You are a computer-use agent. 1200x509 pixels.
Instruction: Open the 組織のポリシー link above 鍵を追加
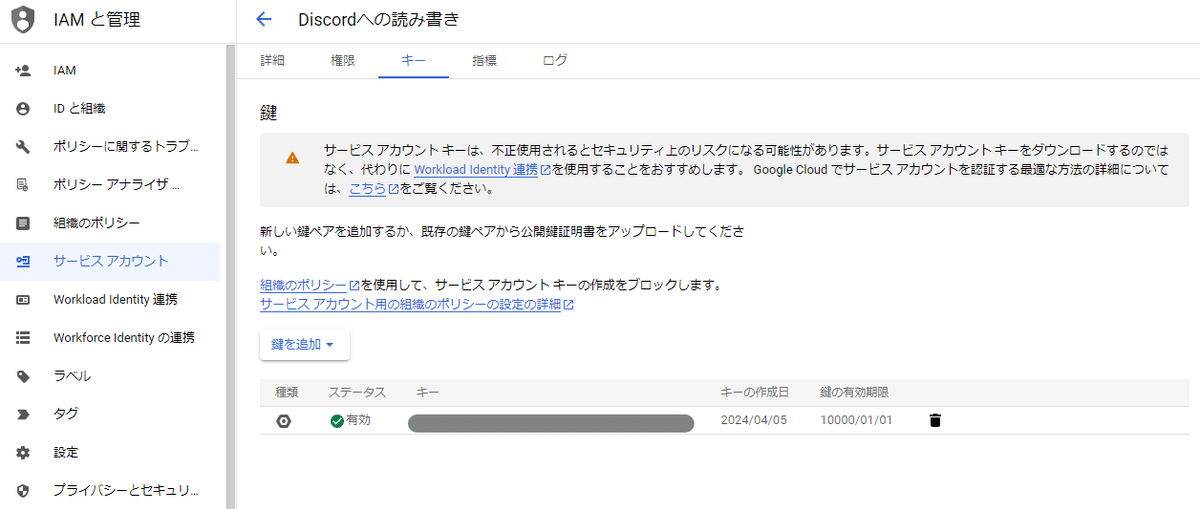[309, 285]
